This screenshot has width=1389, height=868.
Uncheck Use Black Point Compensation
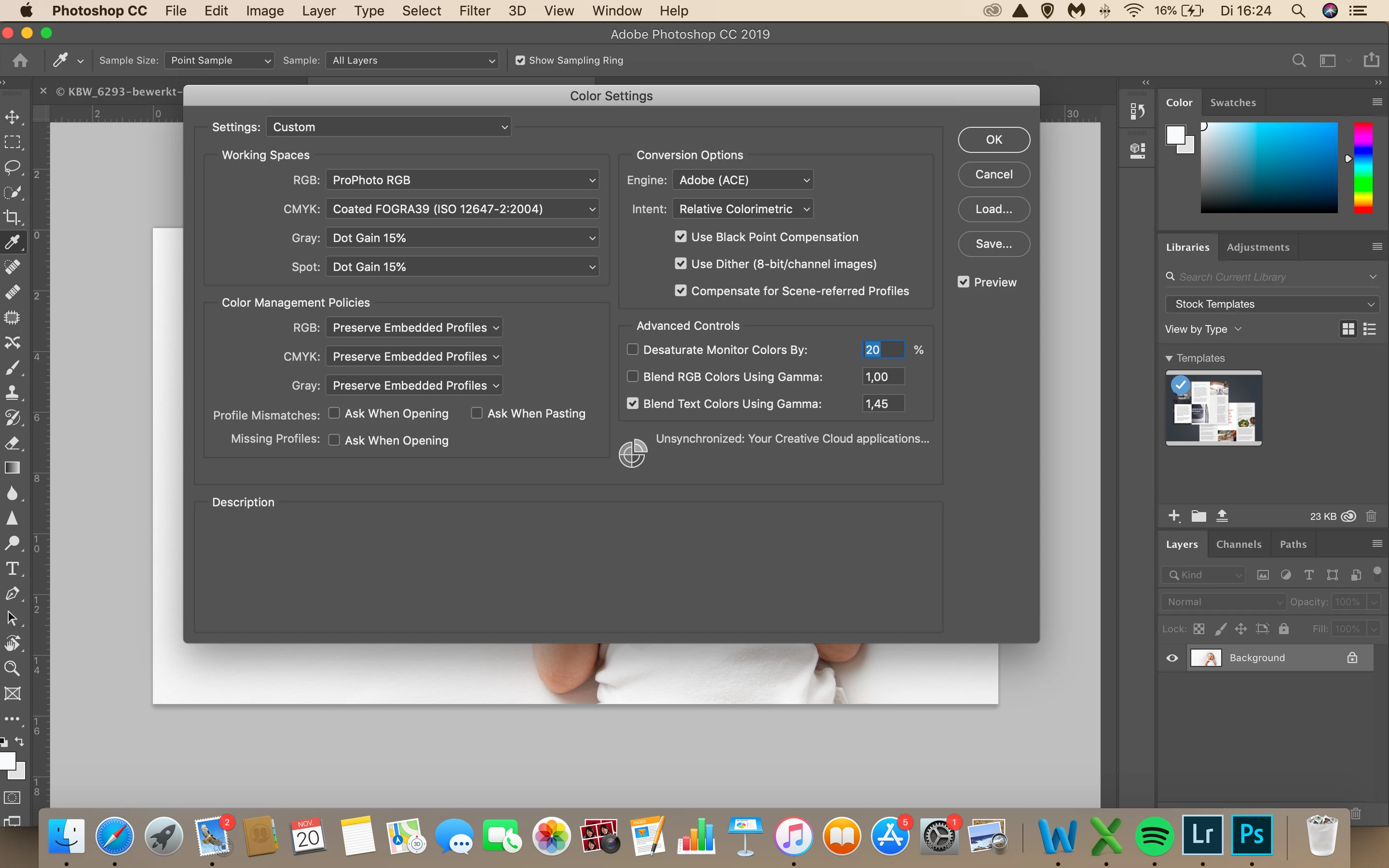pyautogui.click(x=681, y=236)
